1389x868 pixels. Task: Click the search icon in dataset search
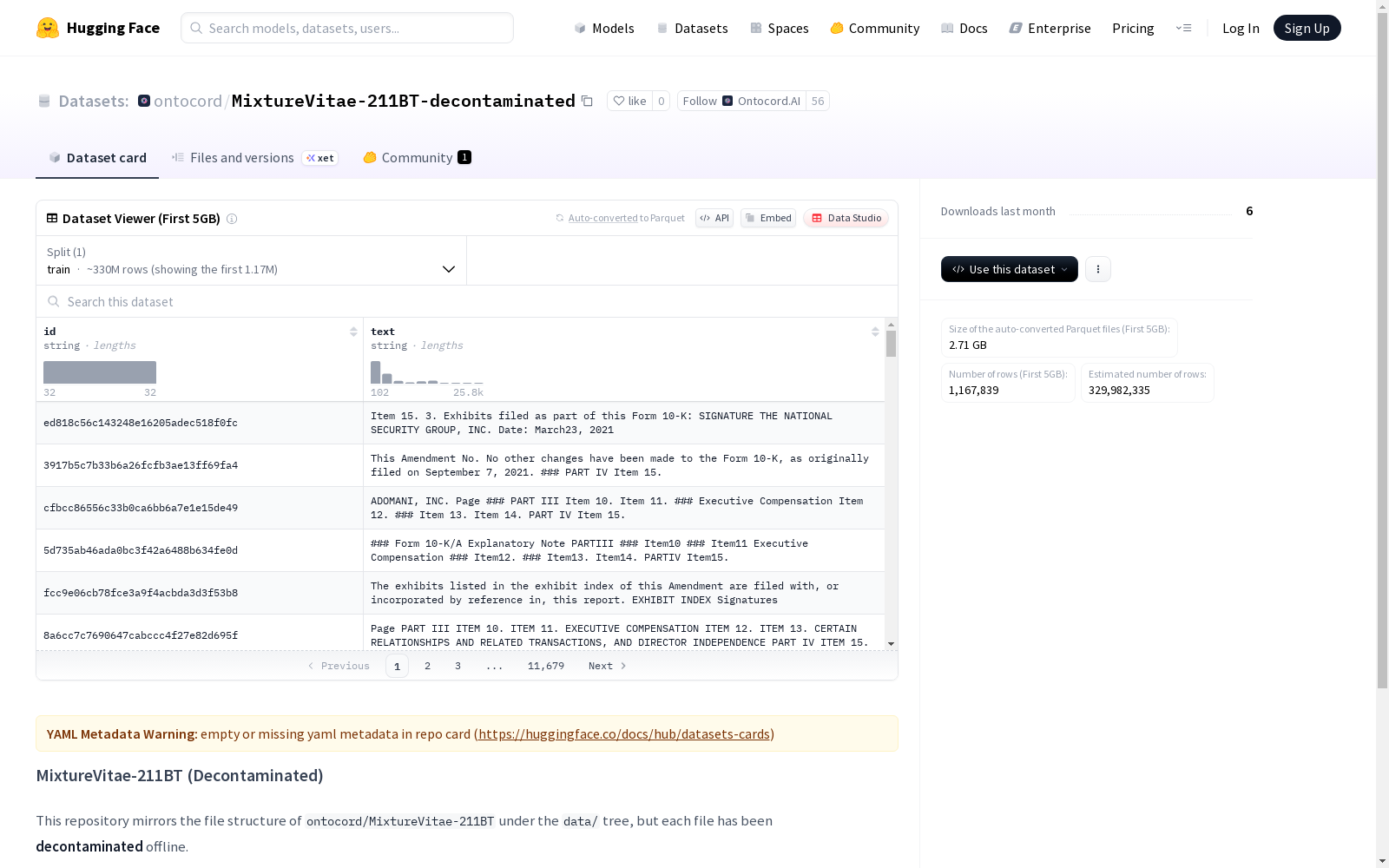click(x=54, y=301)
